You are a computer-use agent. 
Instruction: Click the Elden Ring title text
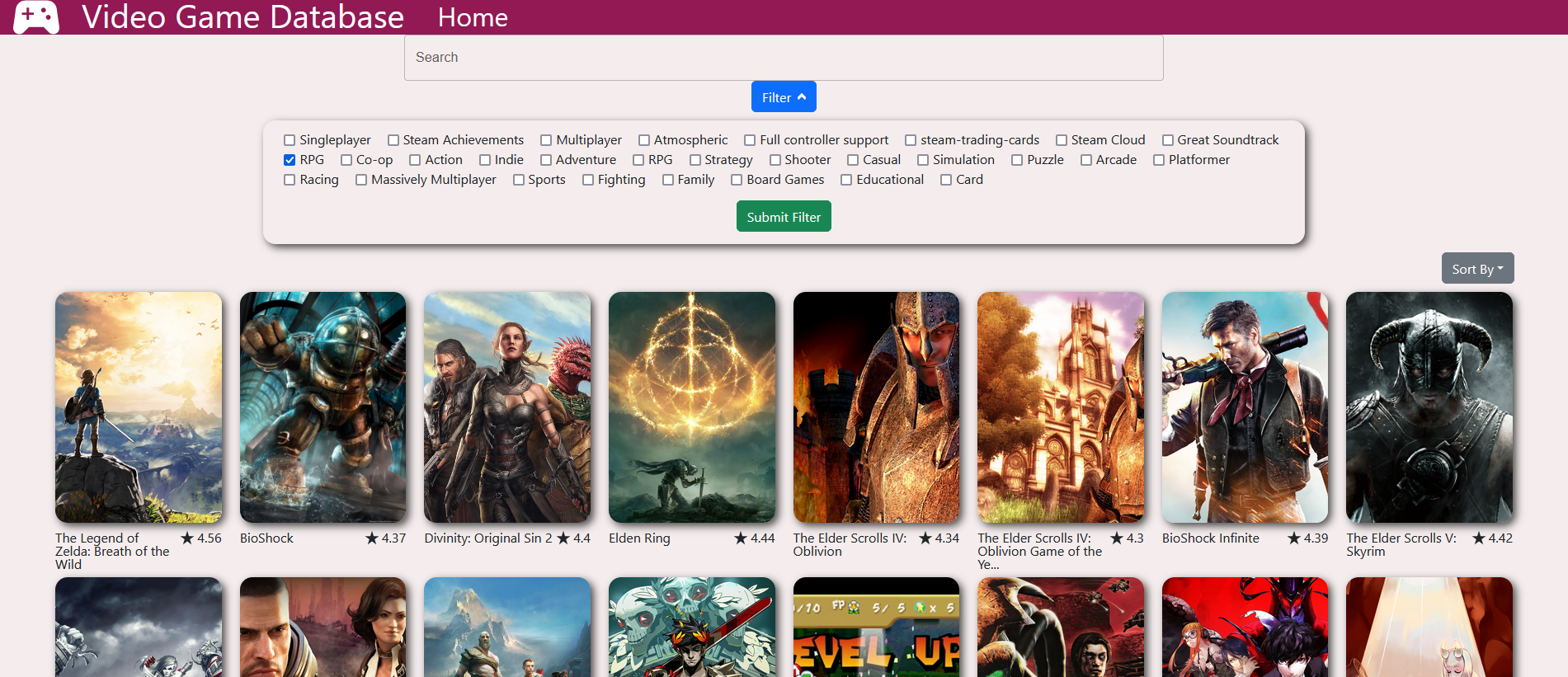point(639,538)
